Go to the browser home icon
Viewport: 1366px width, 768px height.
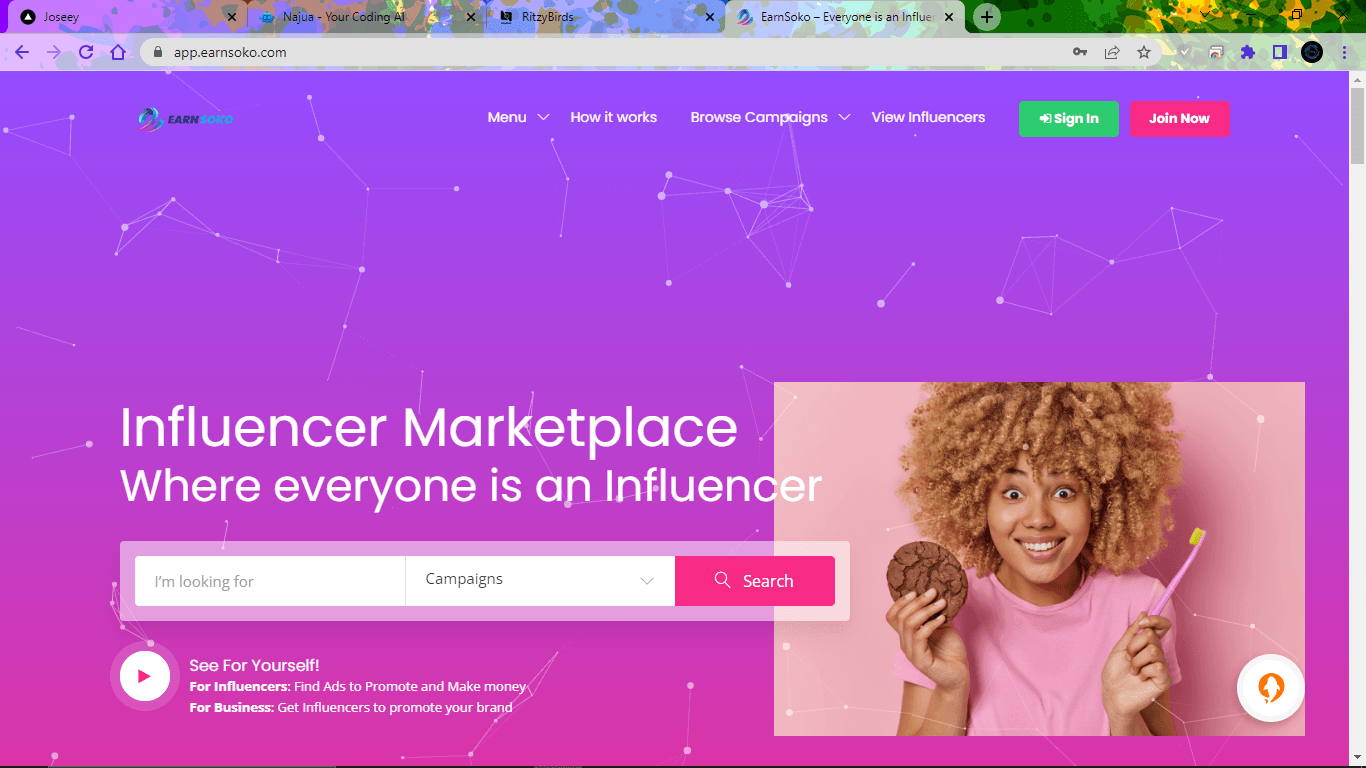tap(118, 52)
